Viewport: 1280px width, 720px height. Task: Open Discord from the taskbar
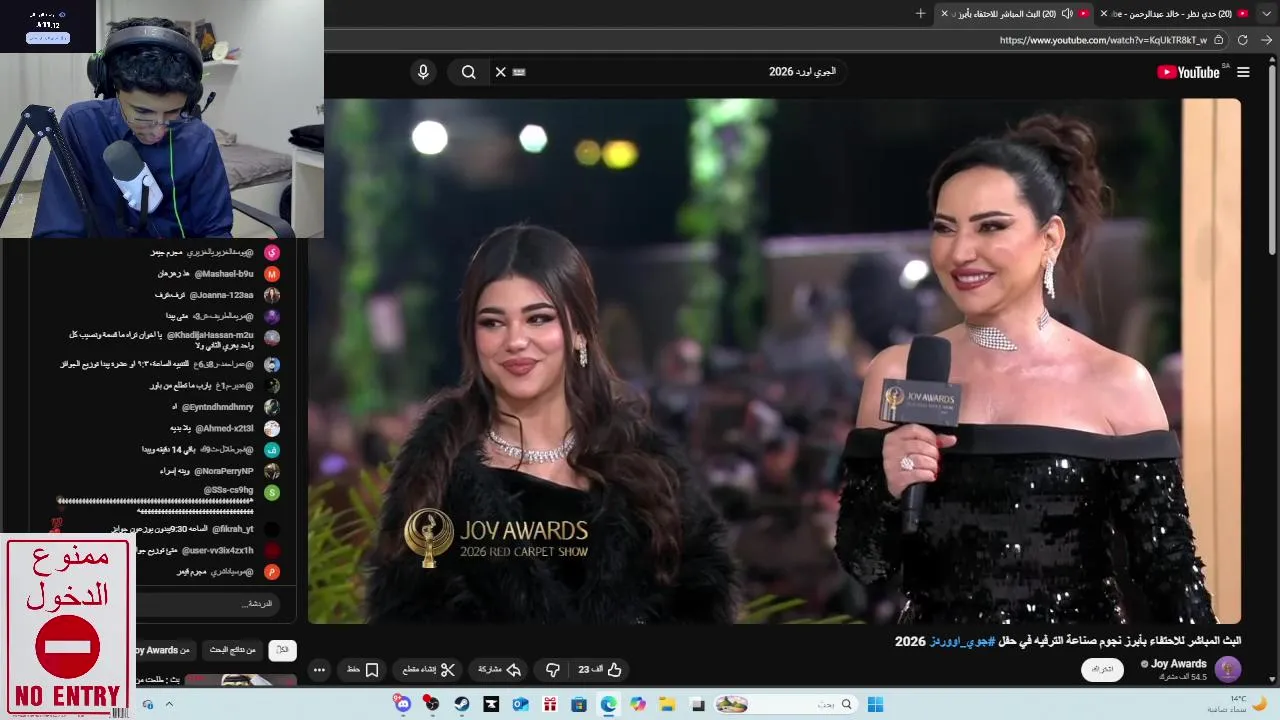tap(402, 704)
